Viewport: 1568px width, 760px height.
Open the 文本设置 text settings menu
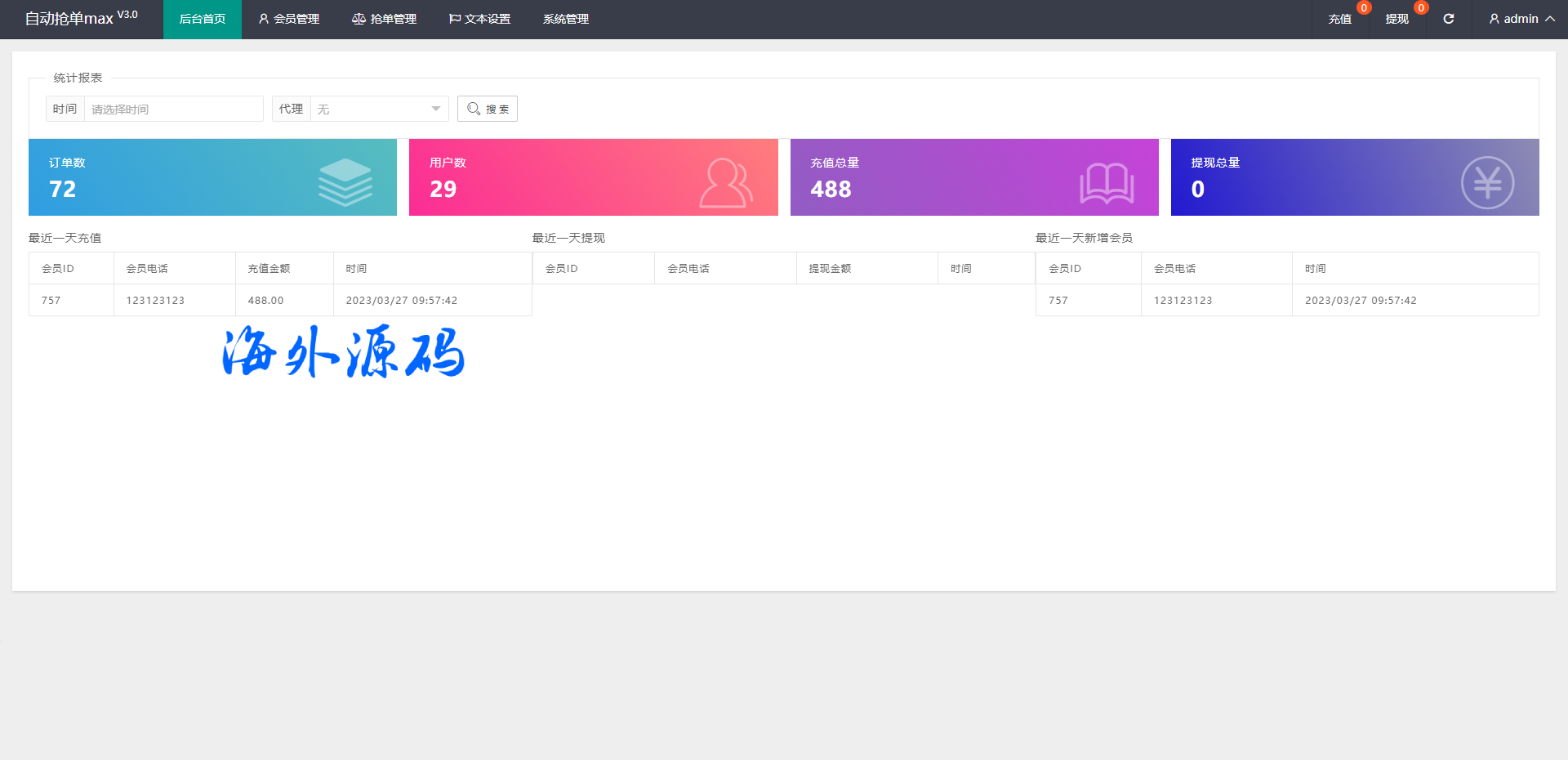pyautogui.click(x=479, y=19)
